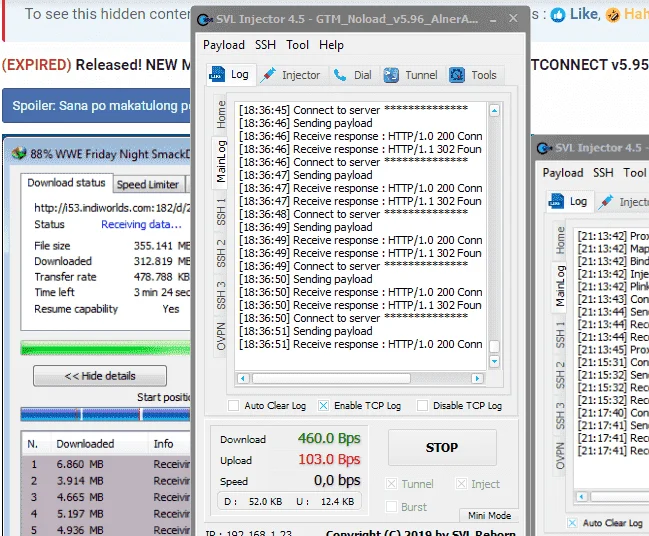Click the scroll left arrow in the background right injector log
This screenshot has height=536, width=649.
pos(582,497)
